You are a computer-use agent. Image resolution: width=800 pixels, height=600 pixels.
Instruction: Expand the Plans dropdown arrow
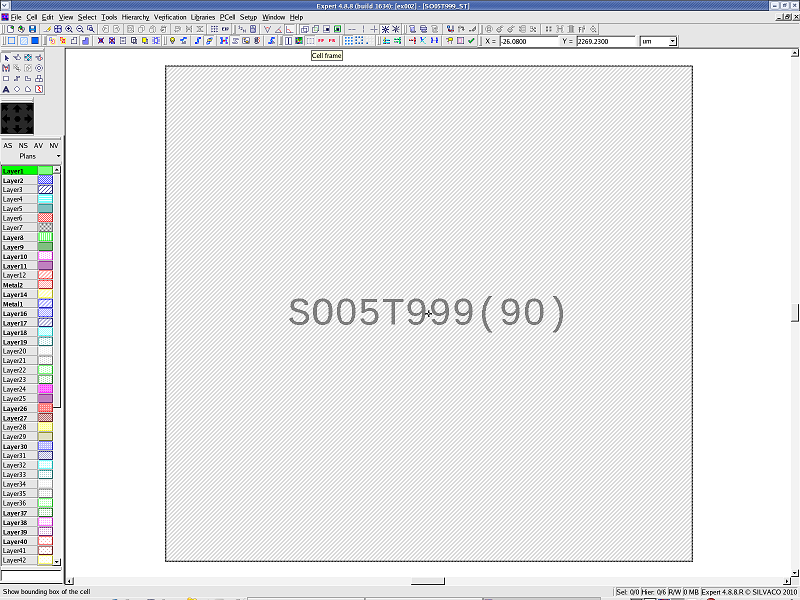(x=58, y=156)
